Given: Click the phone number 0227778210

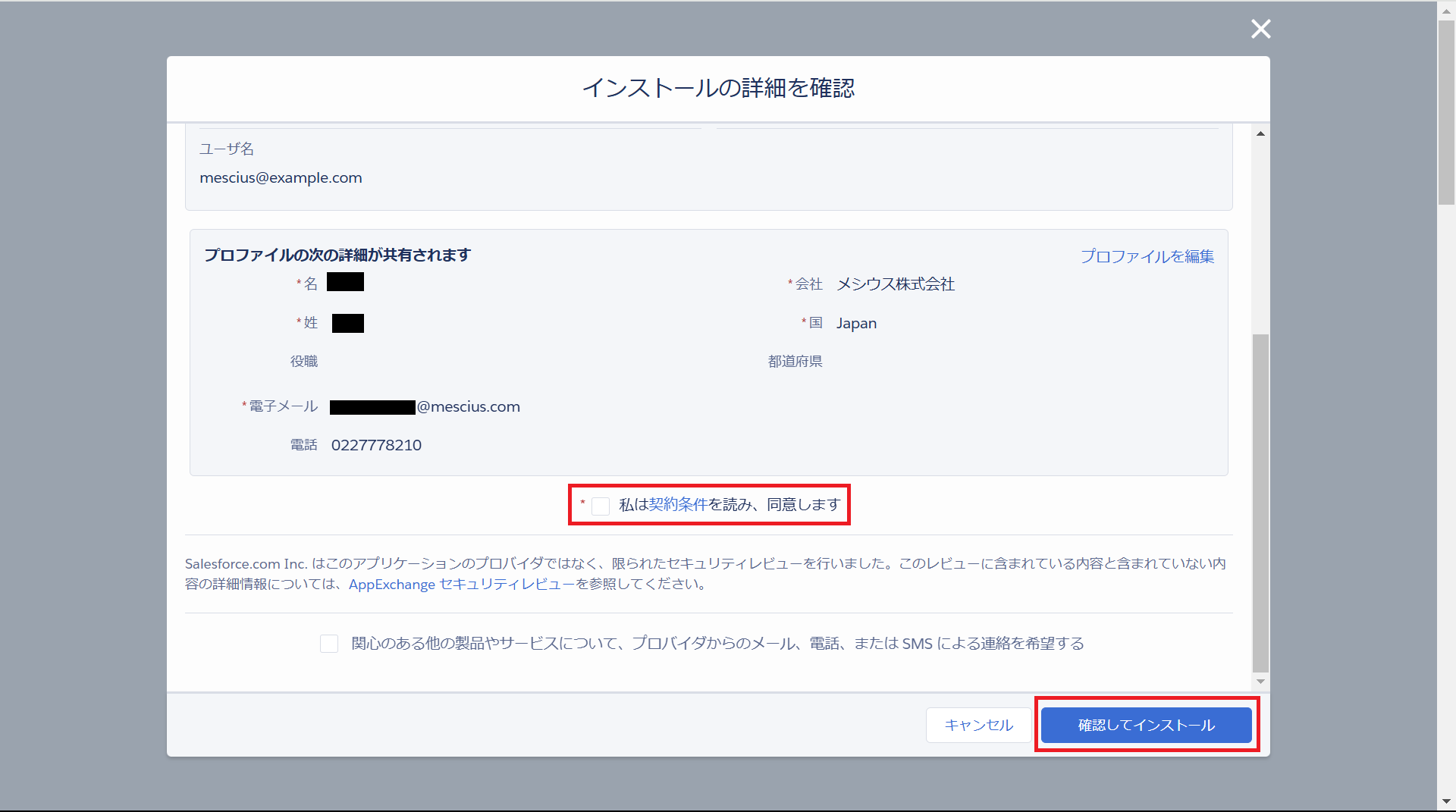Looking at the screenshot, I should click(376, 445).
